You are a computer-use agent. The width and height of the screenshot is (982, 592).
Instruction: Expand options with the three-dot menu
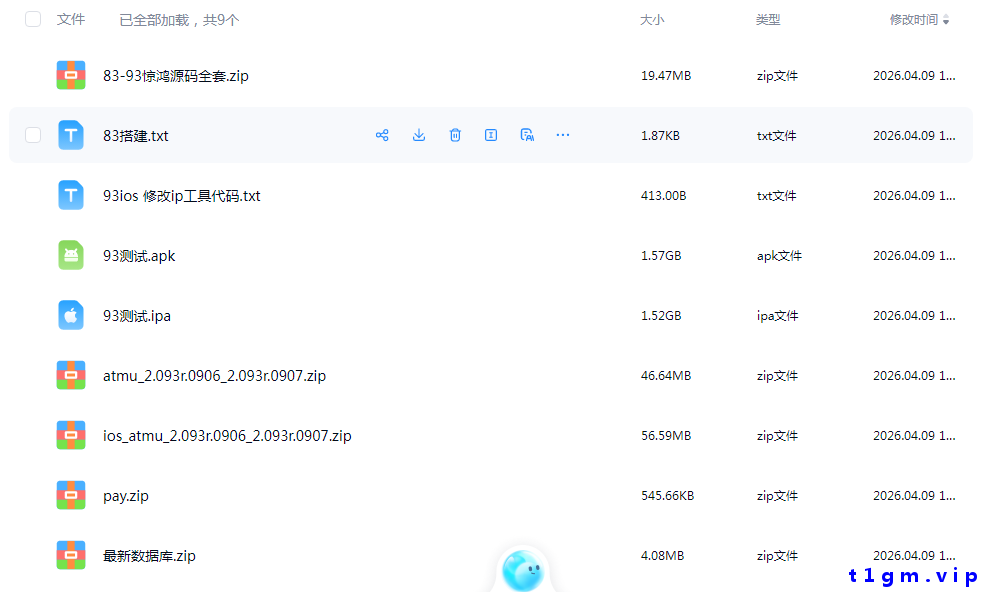click(x=563, y=135)
